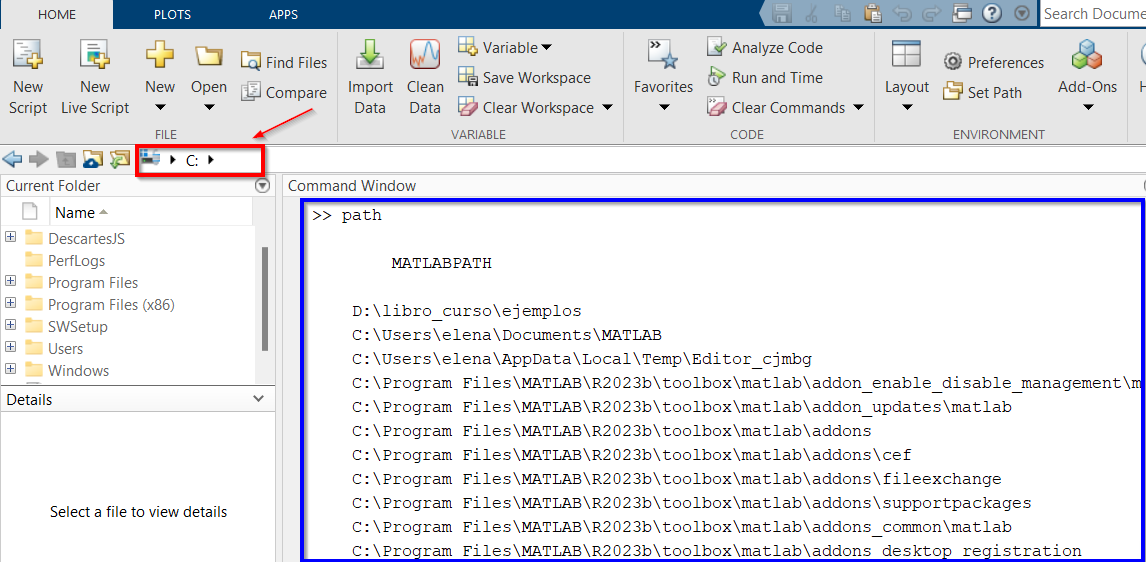Go forward with the Forward arrow
The width and height of the screenshot is (1146, 562).
tap(38, 159)
